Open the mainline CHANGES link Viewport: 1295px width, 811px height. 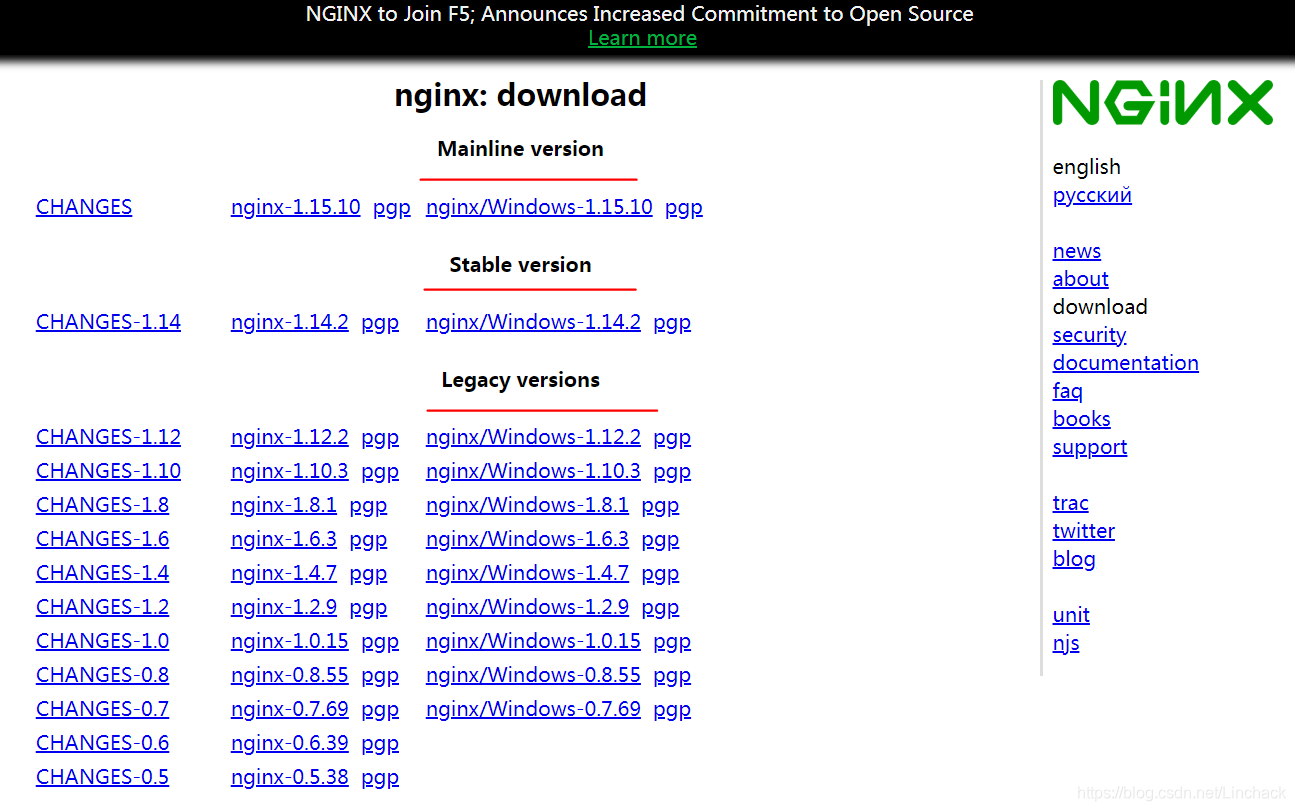click(84, 207)
